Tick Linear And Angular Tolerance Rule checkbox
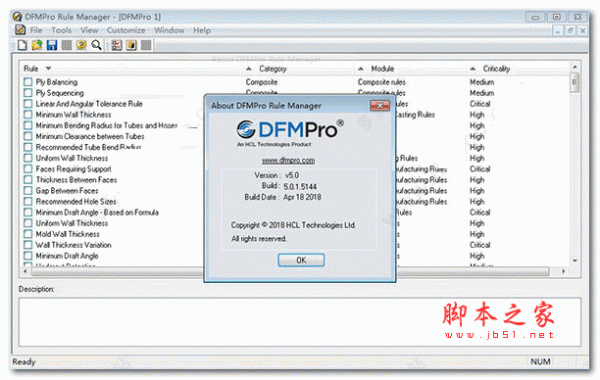The image size is (600, 380). click(x=28, y=104)
